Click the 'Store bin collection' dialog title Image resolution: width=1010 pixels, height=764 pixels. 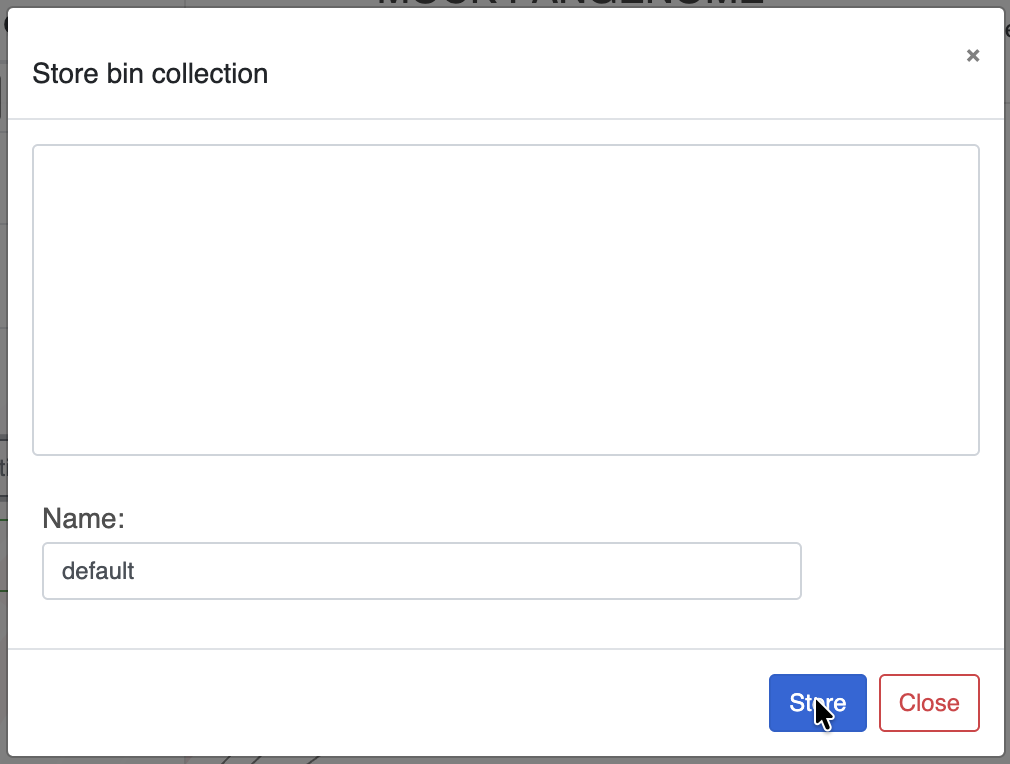pos(150,73)
